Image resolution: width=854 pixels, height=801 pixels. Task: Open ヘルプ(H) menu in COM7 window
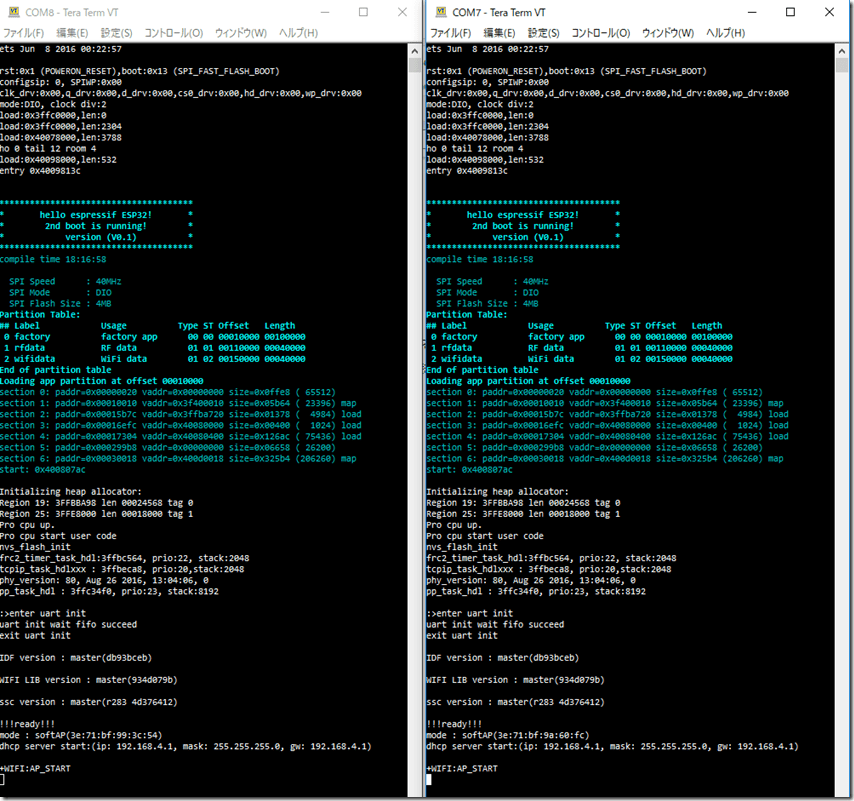[x=725, y=33]
